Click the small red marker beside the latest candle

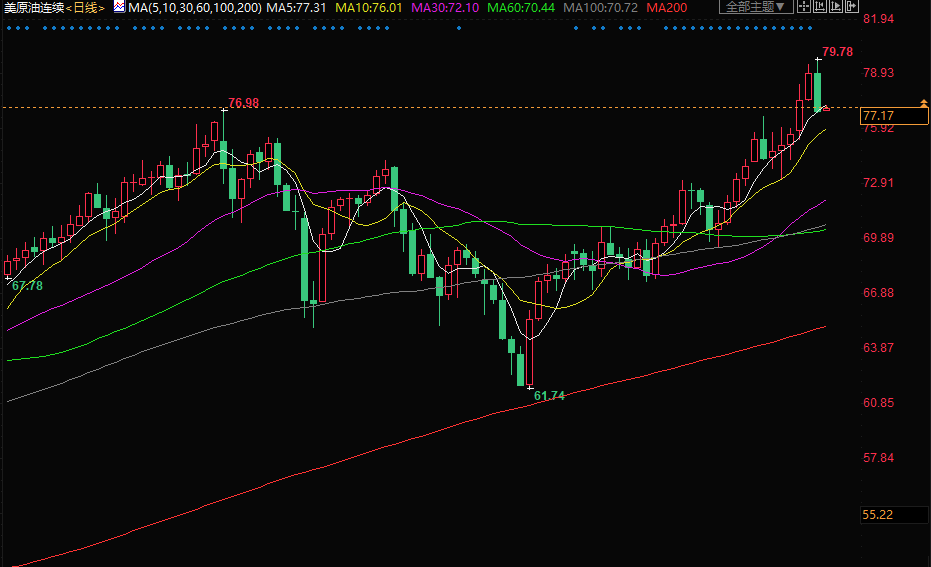point(825,108)
